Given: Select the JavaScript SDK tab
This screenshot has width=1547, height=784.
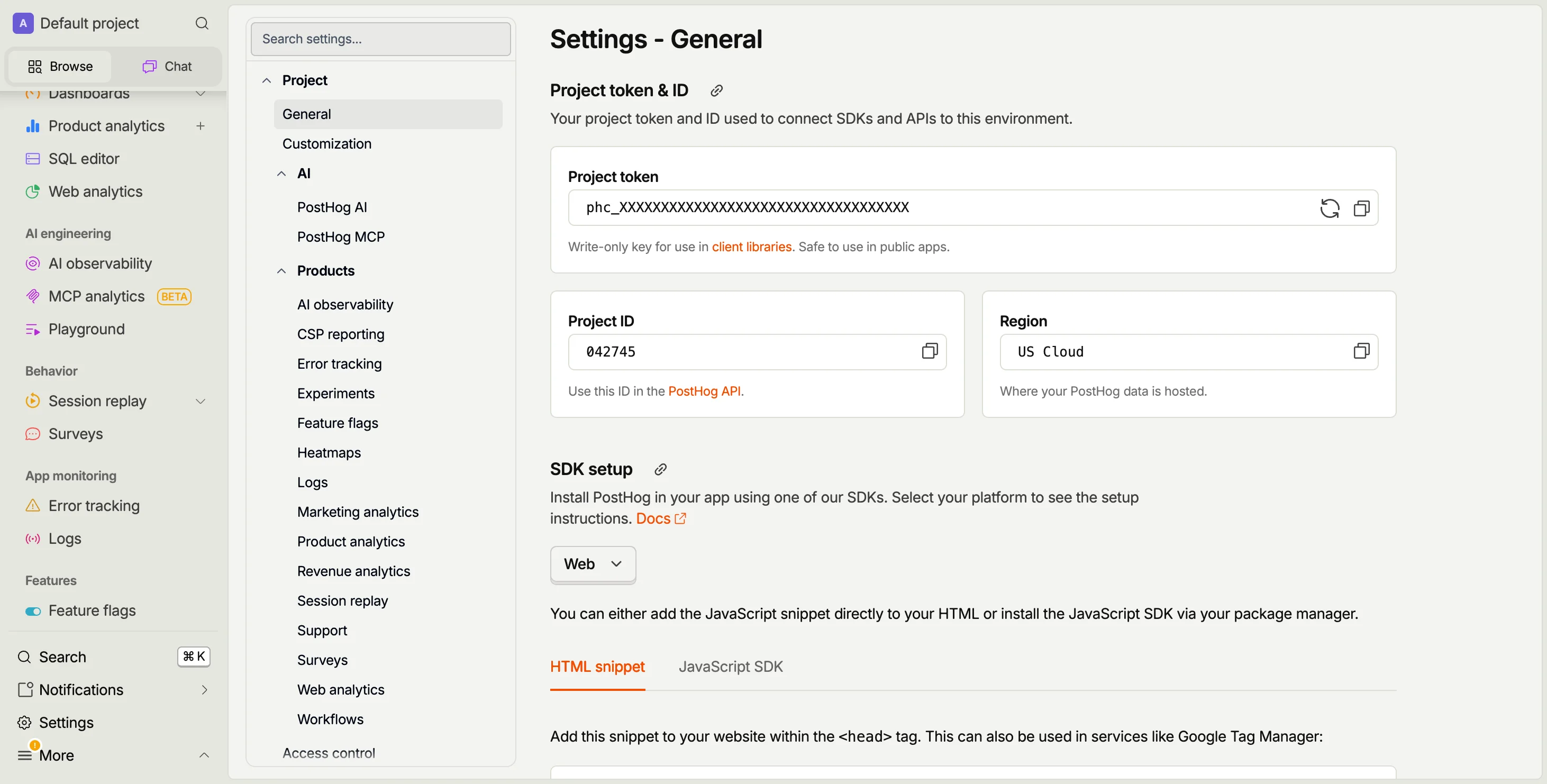Looking at the screenshot, I should pos(730,667).
